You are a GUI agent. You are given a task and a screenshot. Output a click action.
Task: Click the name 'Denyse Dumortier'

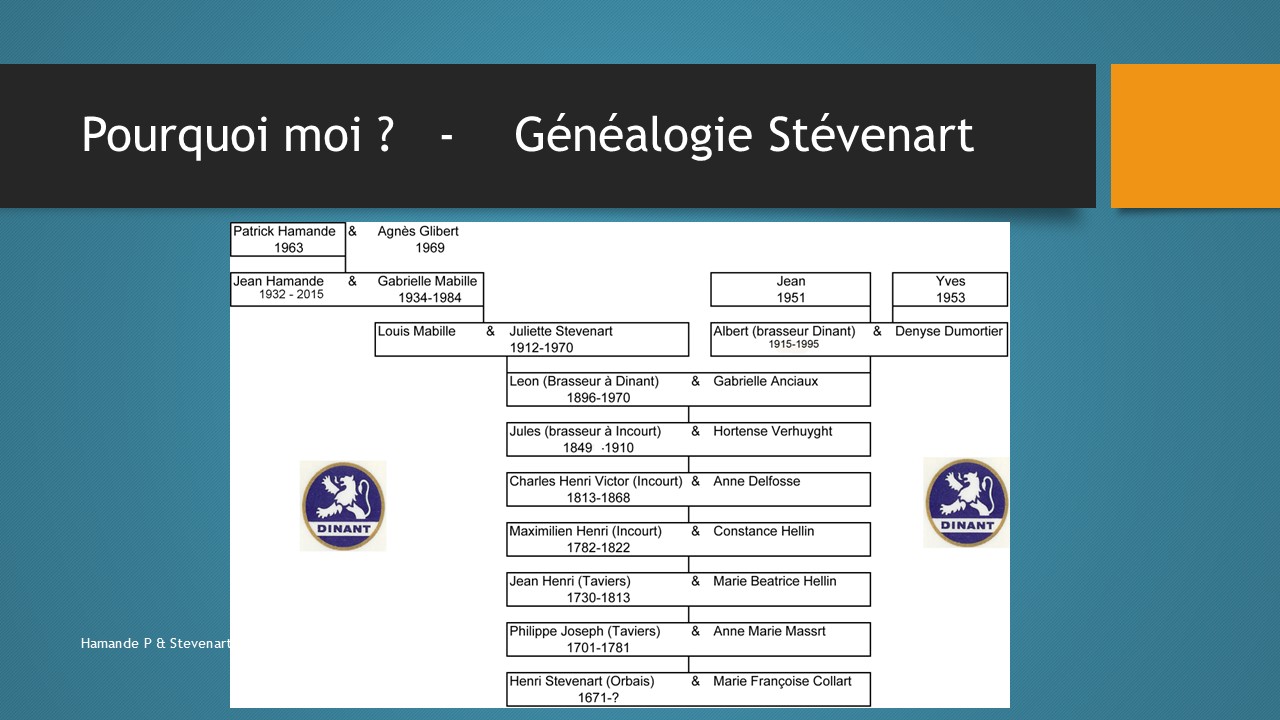949,331
